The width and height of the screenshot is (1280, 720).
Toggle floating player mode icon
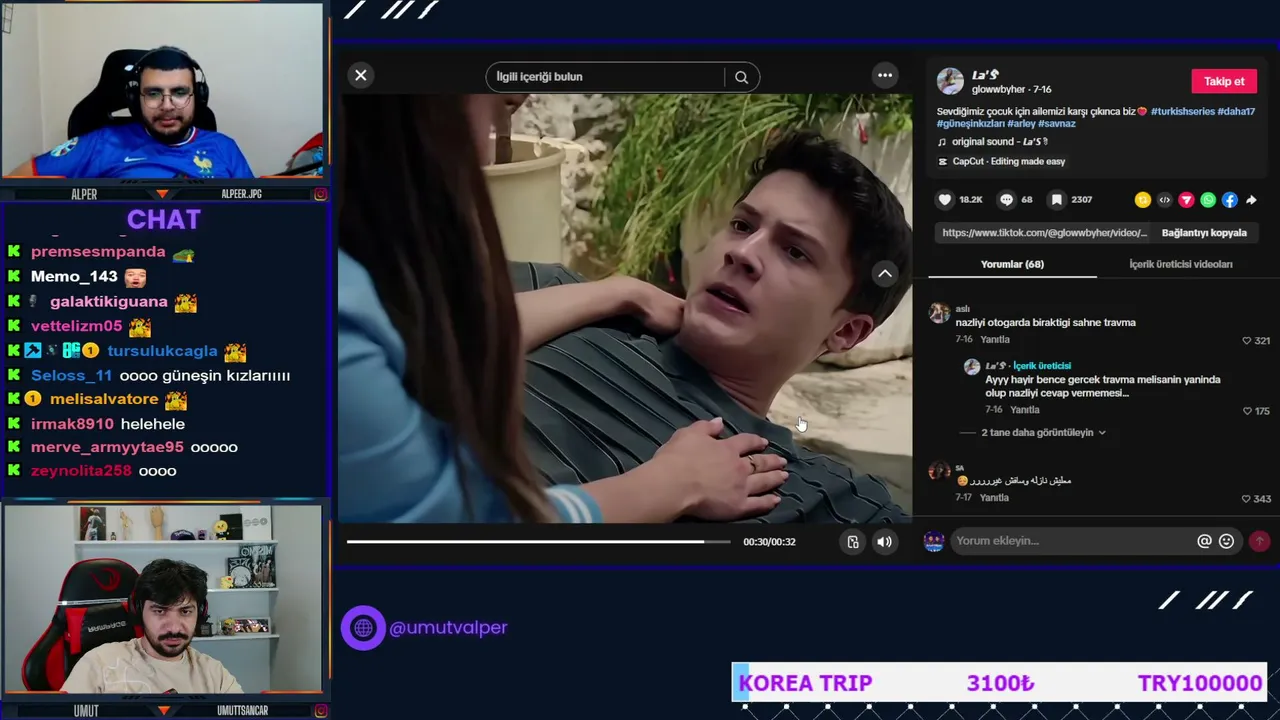click(853, 542)
